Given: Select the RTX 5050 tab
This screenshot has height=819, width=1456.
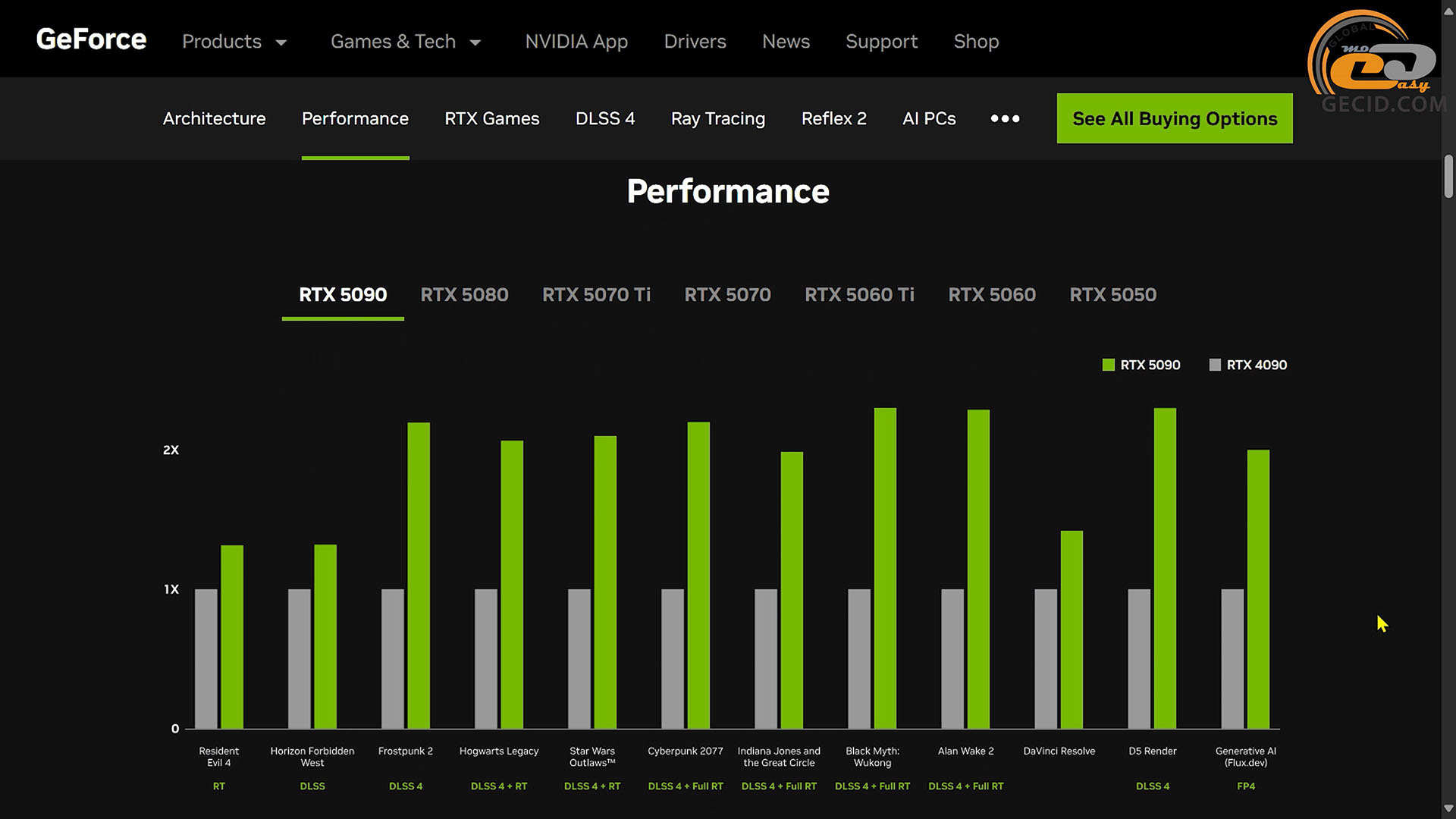Looking at the screenshot, I should [1112, 294].
